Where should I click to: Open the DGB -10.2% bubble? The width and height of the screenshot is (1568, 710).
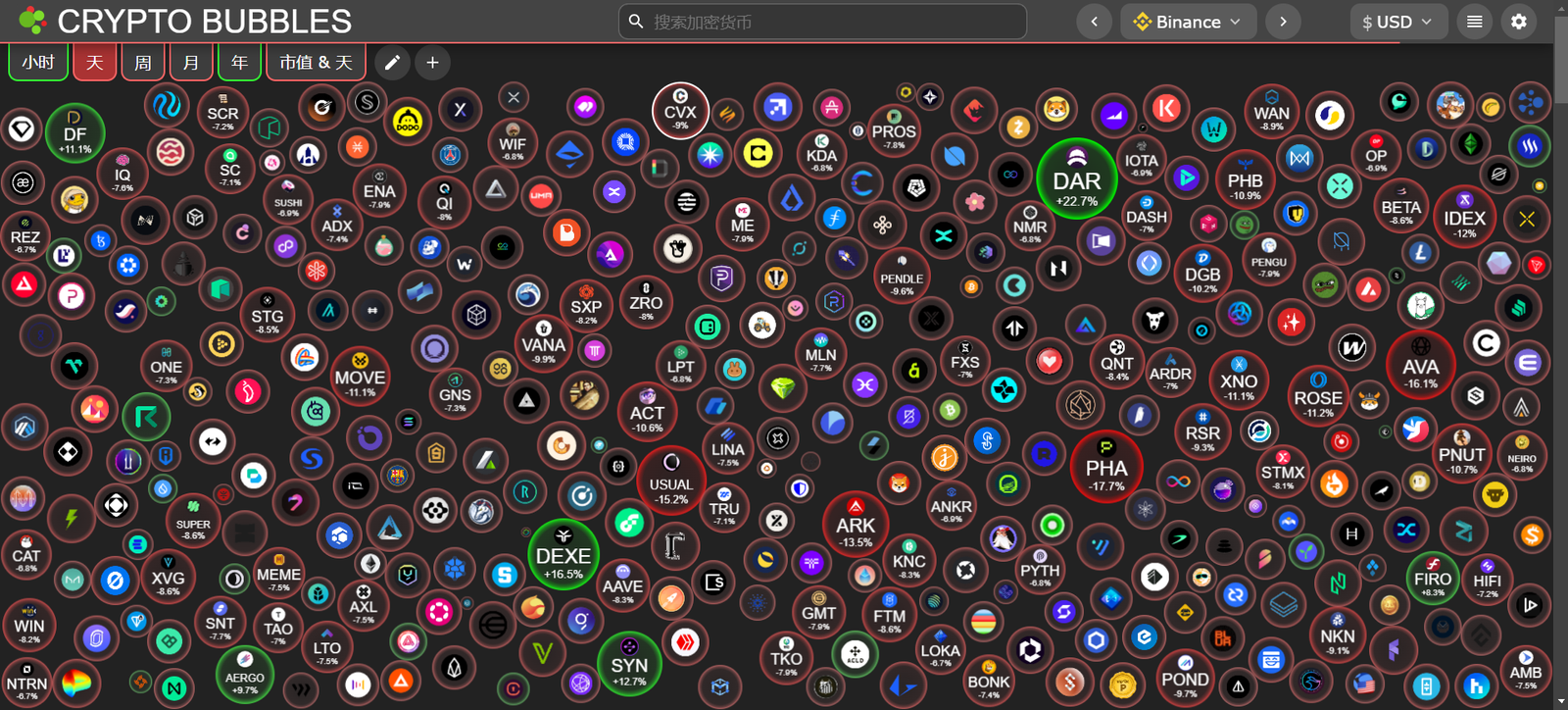pos(1202,274)
